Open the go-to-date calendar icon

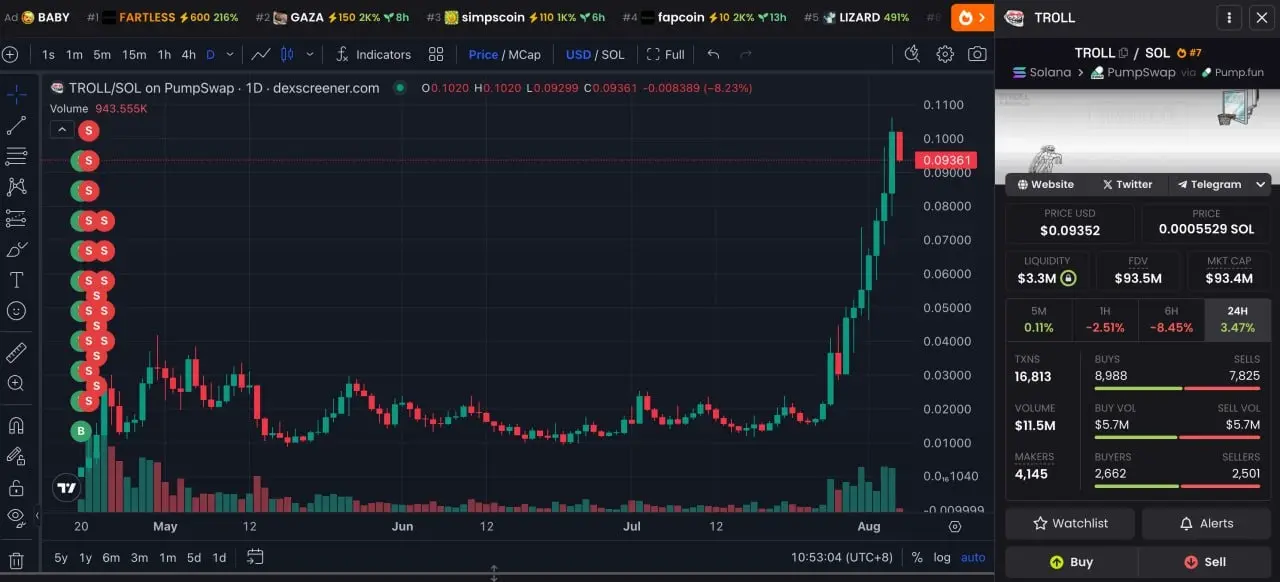(x=255, y=557)
